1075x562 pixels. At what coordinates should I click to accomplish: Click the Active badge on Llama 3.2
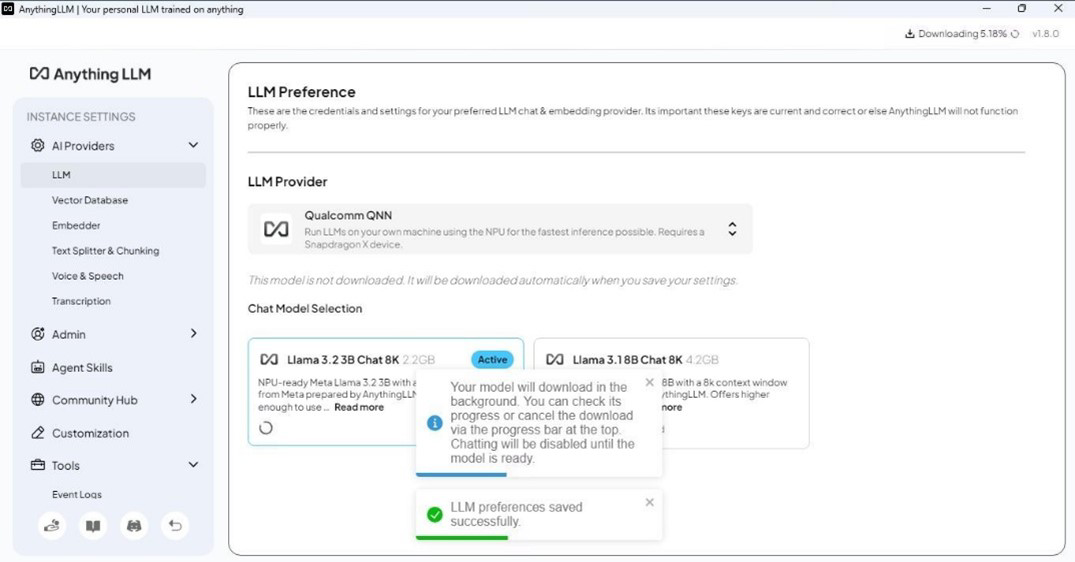tap(492, 359)
